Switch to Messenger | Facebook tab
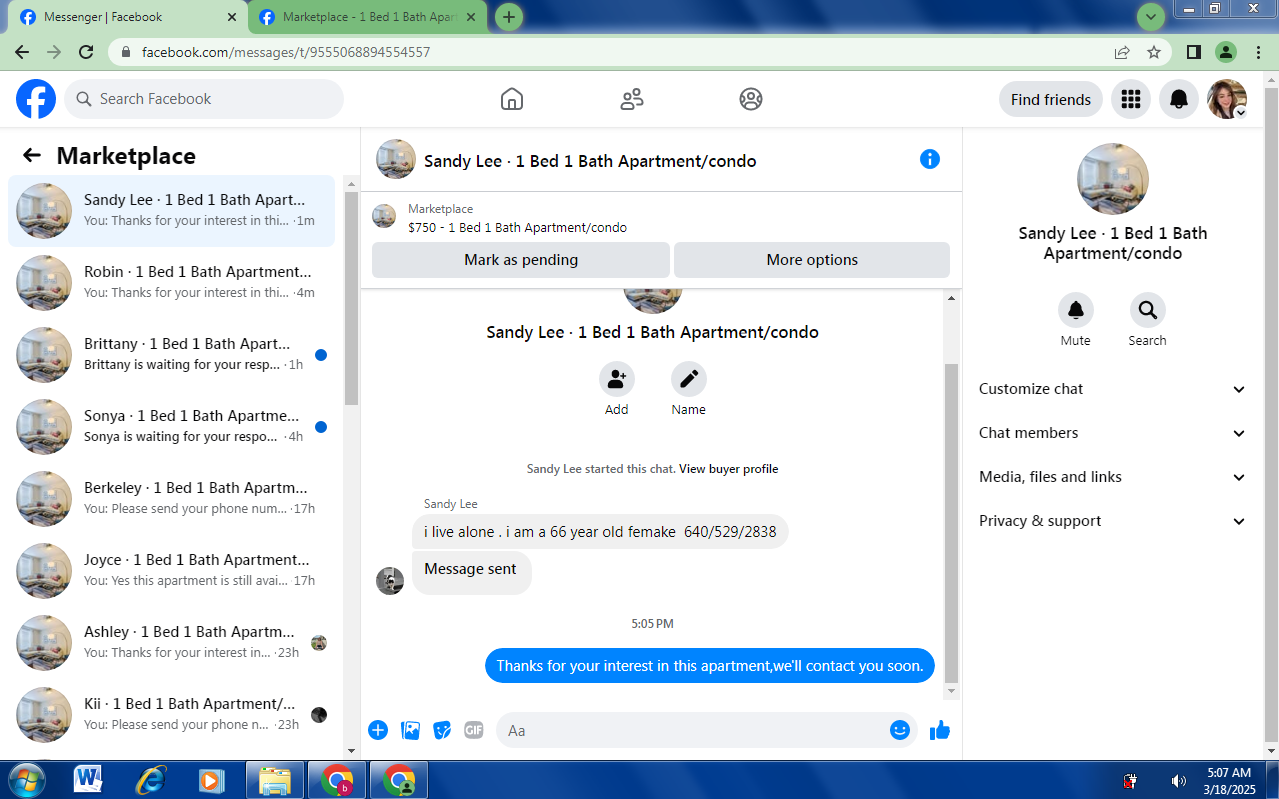The width and height of the screenshot is (1279, 799). [x=128, y=17]
